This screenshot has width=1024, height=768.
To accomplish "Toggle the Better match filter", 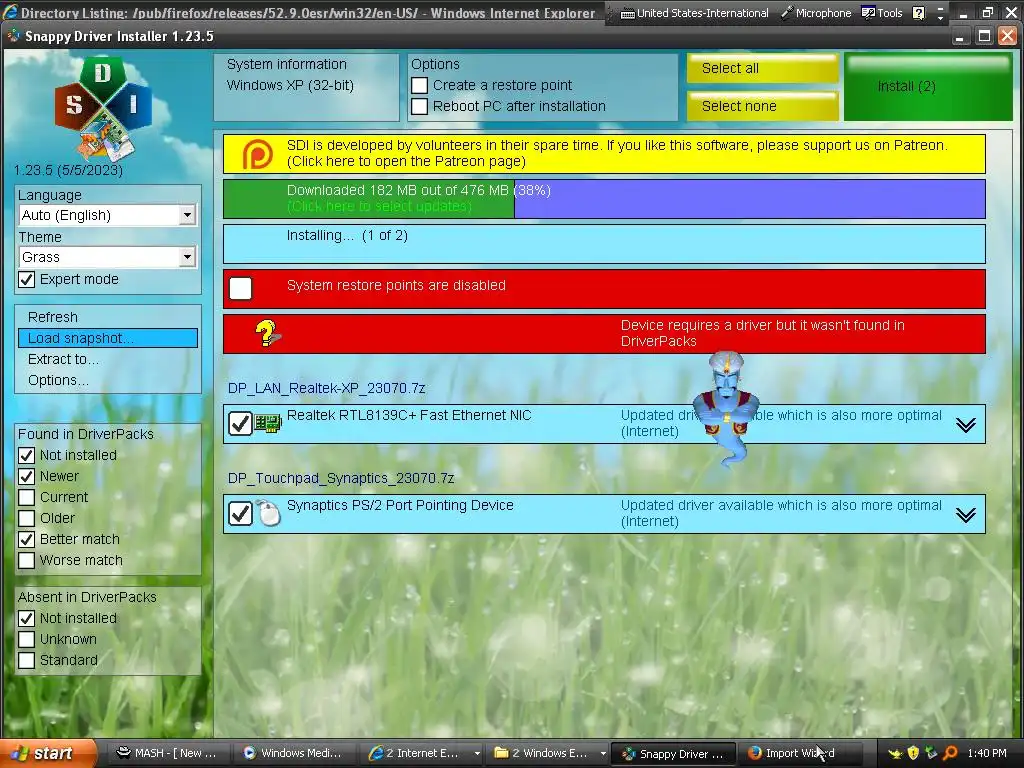I will pos(27,539).
